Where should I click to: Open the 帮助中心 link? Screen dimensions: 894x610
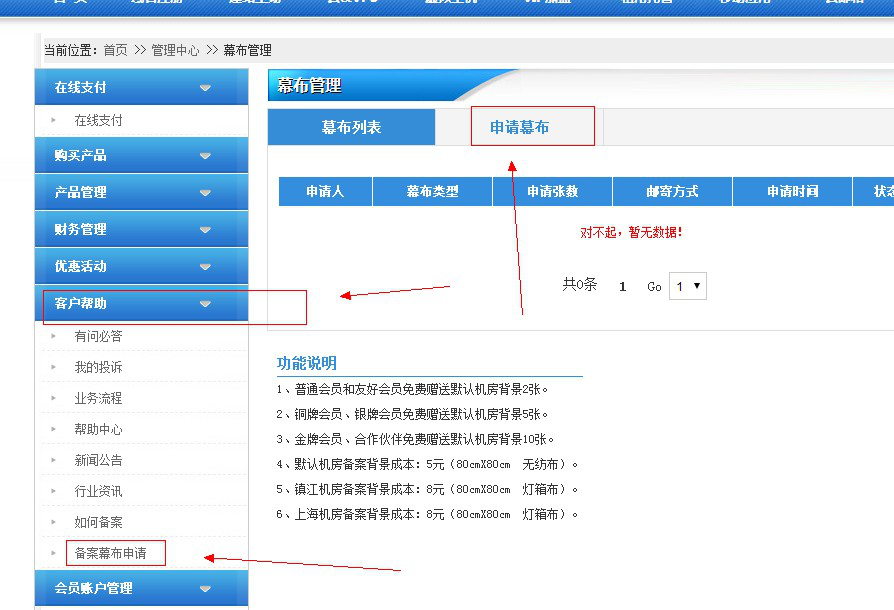click(x=98, y=429)
